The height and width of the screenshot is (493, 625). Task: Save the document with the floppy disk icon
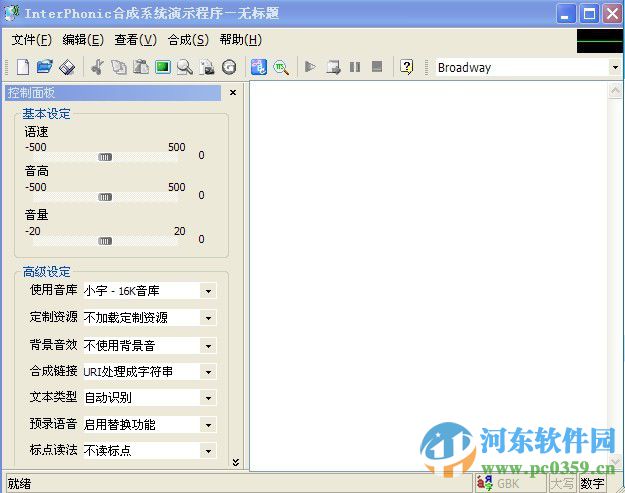(67, 67)
